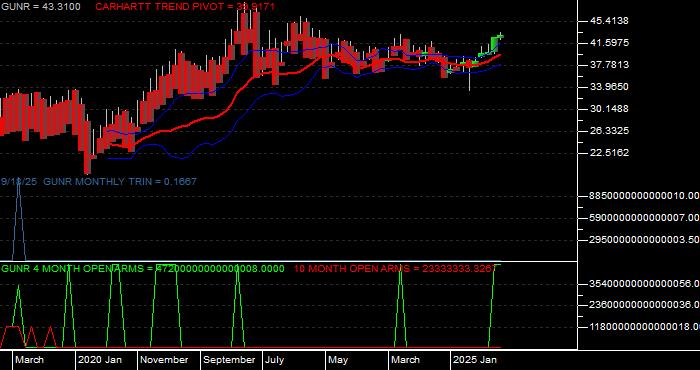The width and height of the screenshot is (700, 370).
Task: Click the GUNR = 43.3100 price label
Action: [41, 7]
